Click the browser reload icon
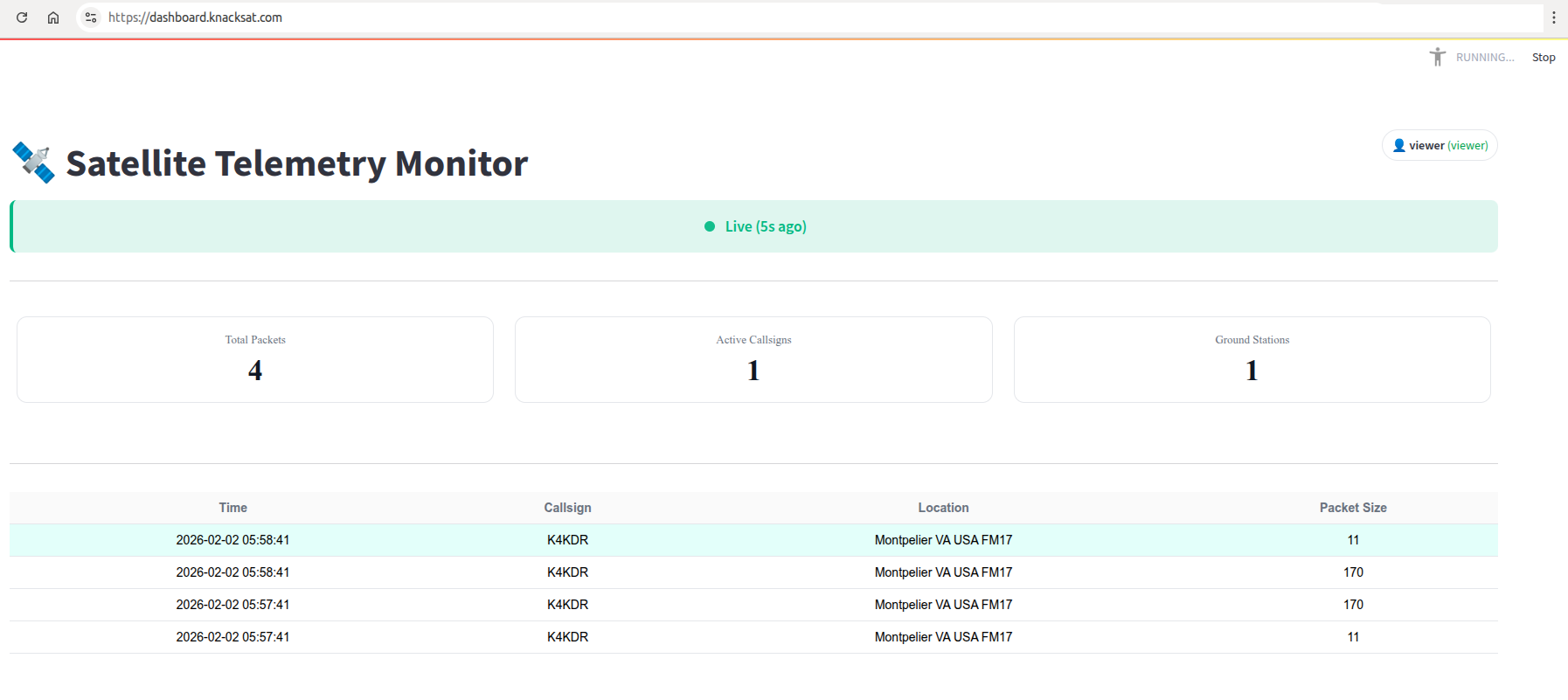Screen dimensions: 1568x700 pos(22,17)
